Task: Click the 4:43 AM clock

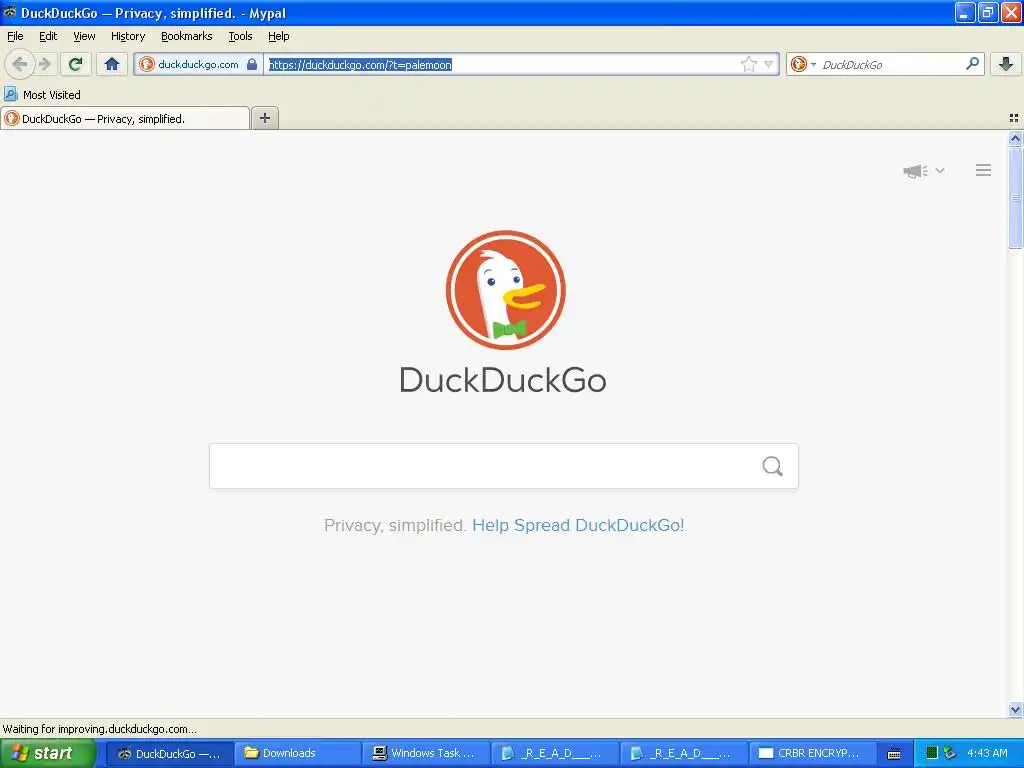Action: click(x=987, y=753)
